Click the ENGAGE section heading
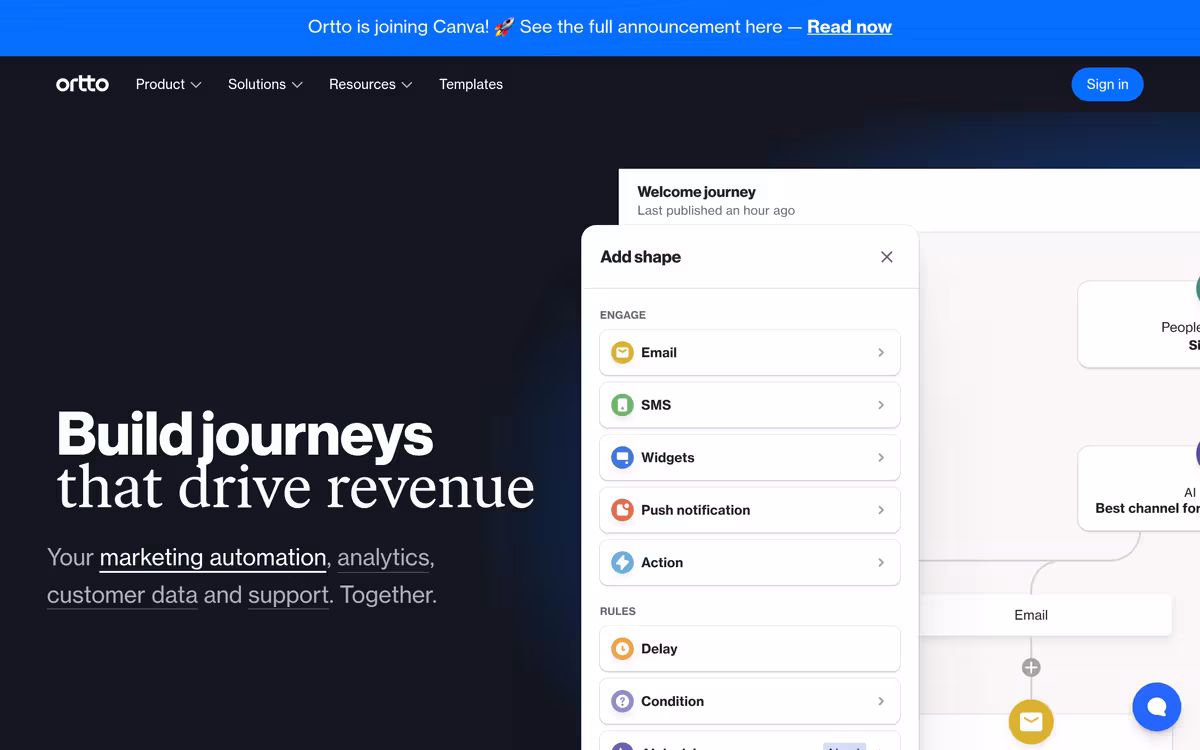The width and height of the screenshot is (1200, 750). 623,315
